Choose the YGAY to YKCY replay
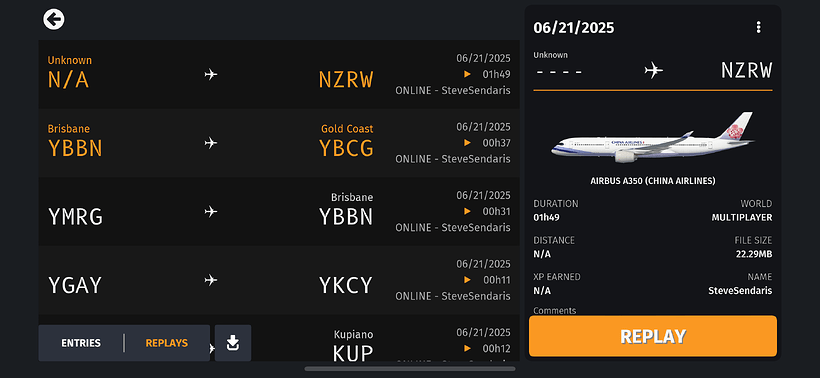 (279, 280)
